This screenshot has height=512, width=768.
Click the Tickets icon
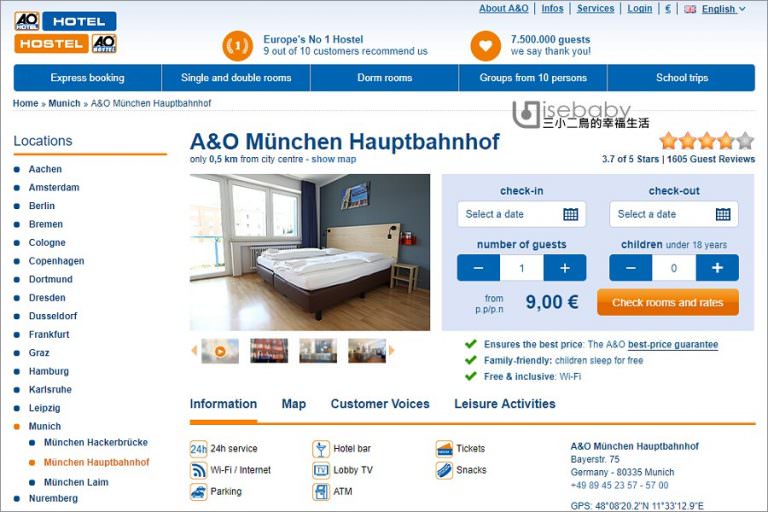pyautogui.click(x=444, y=448)
